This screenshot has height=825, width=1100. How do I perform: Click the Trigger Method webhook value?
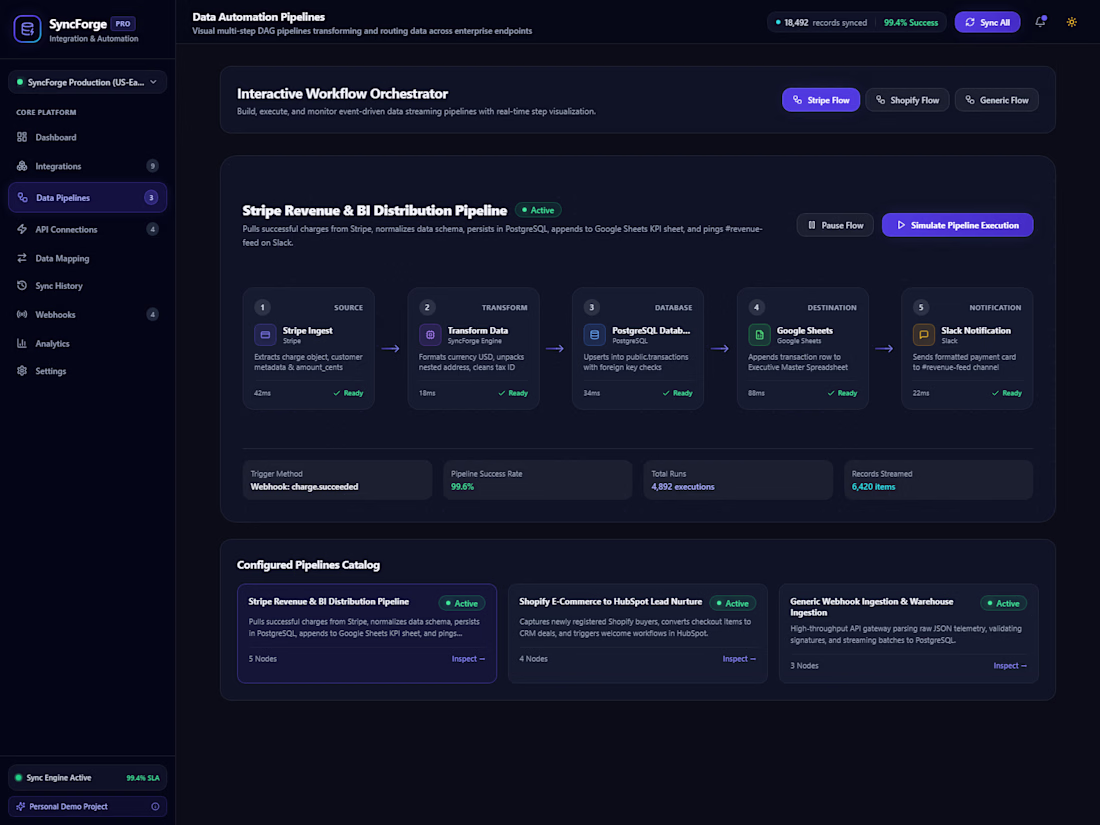coord(304,487)
